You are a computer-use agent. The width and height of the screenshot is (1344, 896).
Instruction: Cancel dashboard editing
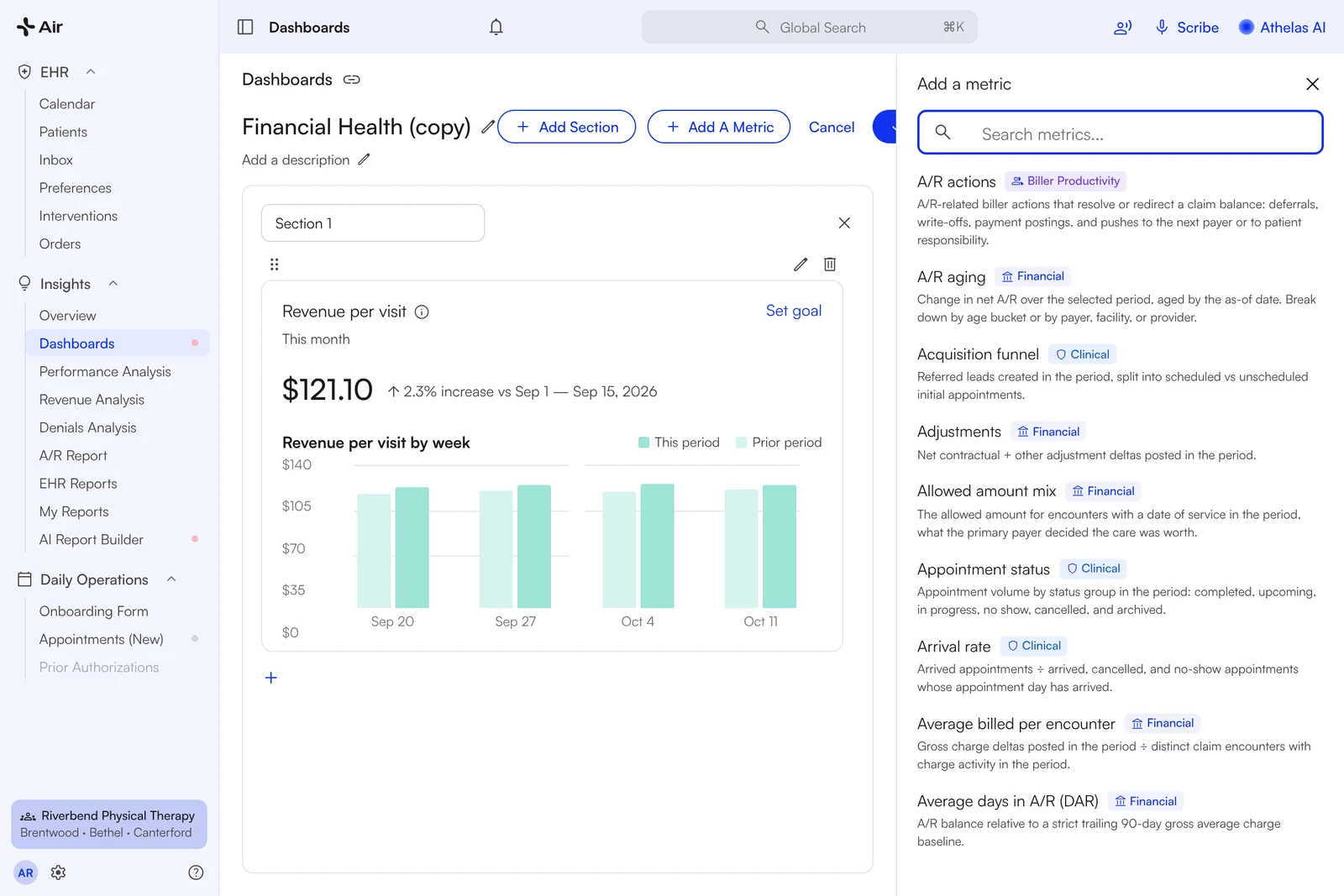click(x=832, y=127)
